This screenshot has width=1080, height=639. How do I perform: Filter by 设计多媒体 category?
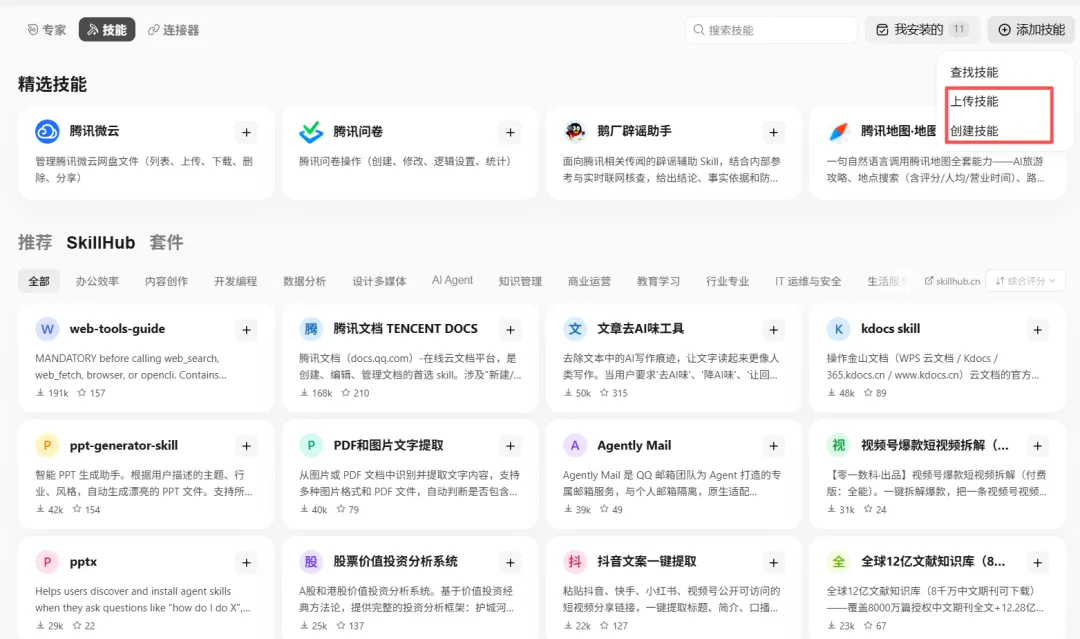[379, 281]
